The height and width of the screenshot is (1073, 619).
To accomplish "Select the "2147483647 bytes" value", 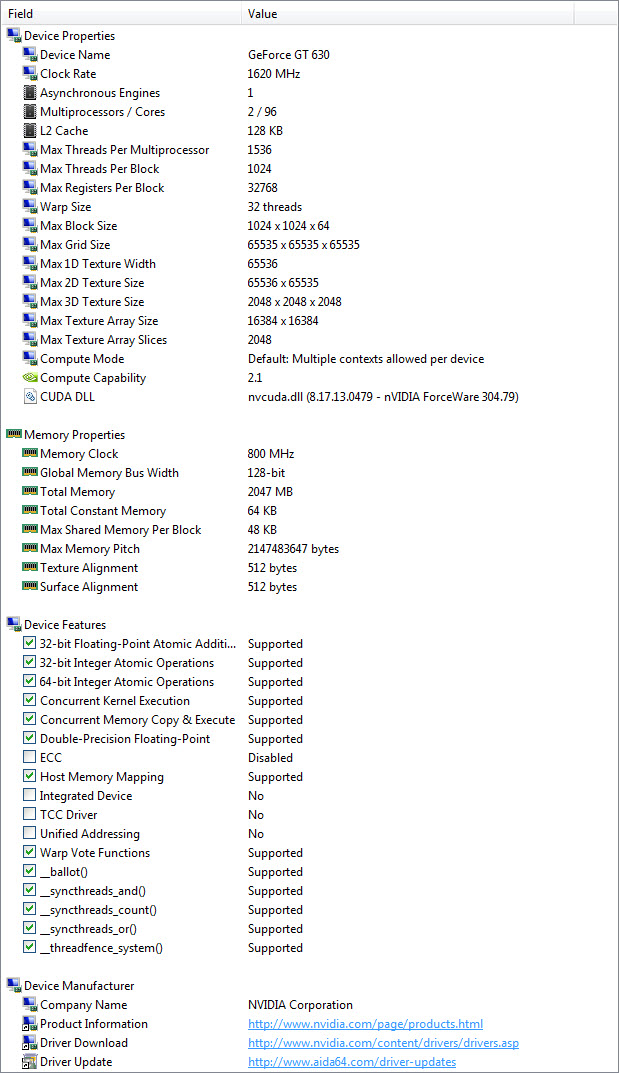I will point(293,549).
